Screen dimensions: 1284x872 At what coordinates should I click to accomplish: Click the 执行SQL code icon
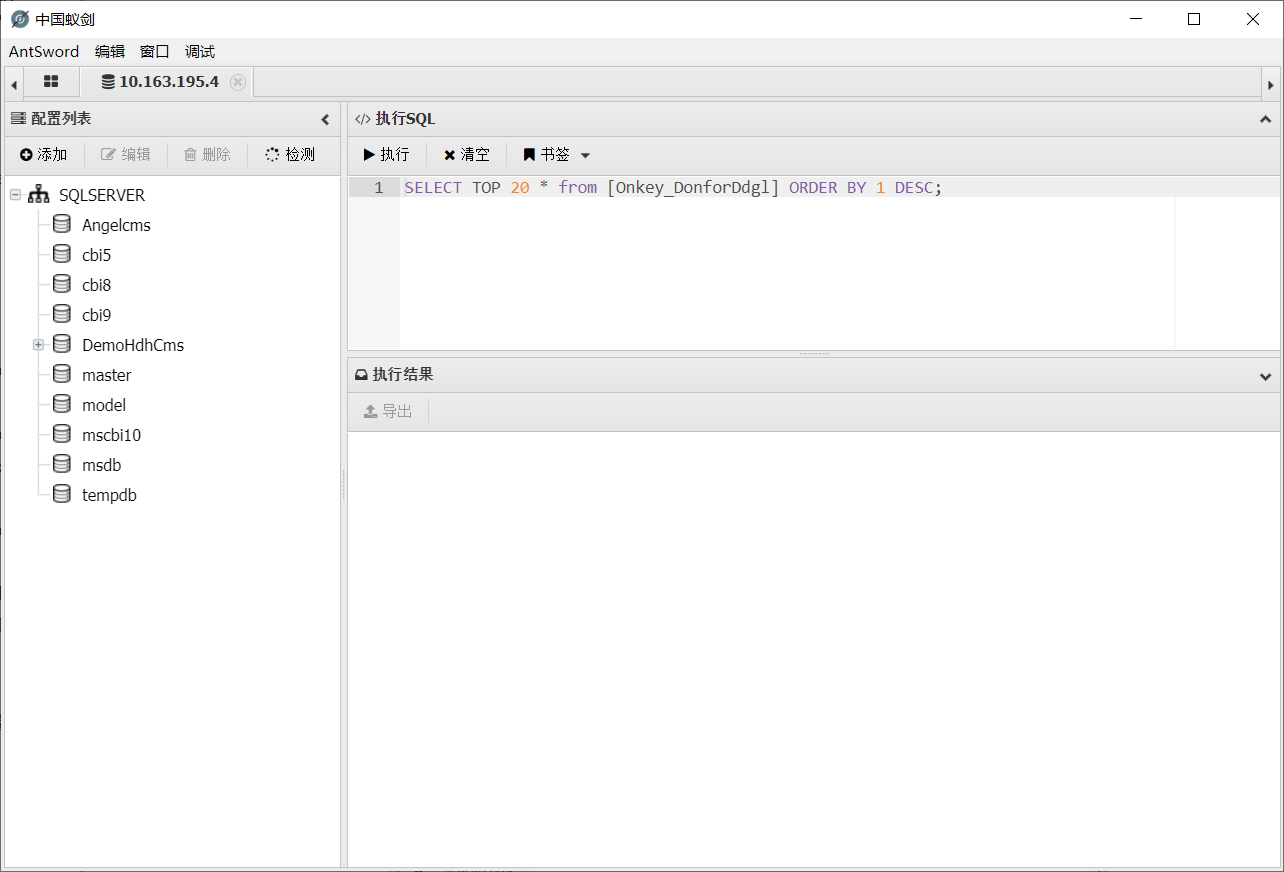click(363, 119)
